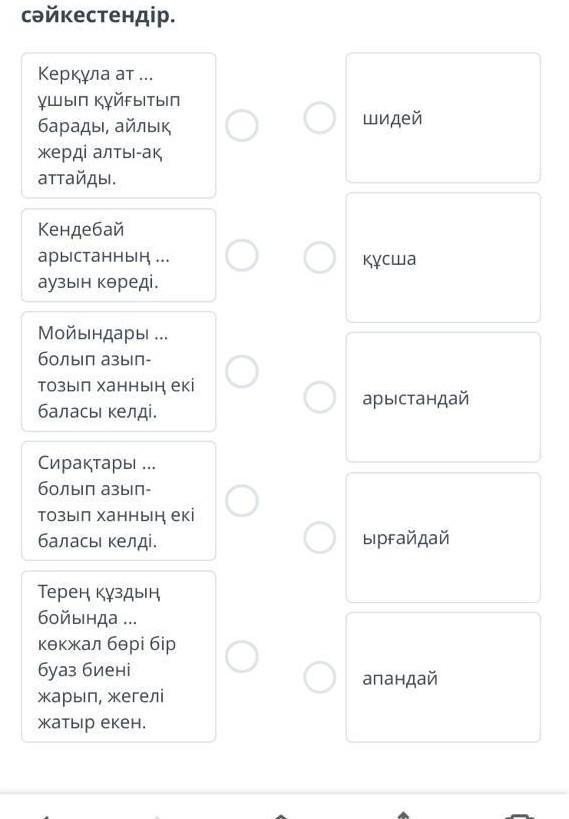Screen dimensions: 569x819
Task: Select radio button beside 'Сирақтары' sentence
Action: click(241, 500)
